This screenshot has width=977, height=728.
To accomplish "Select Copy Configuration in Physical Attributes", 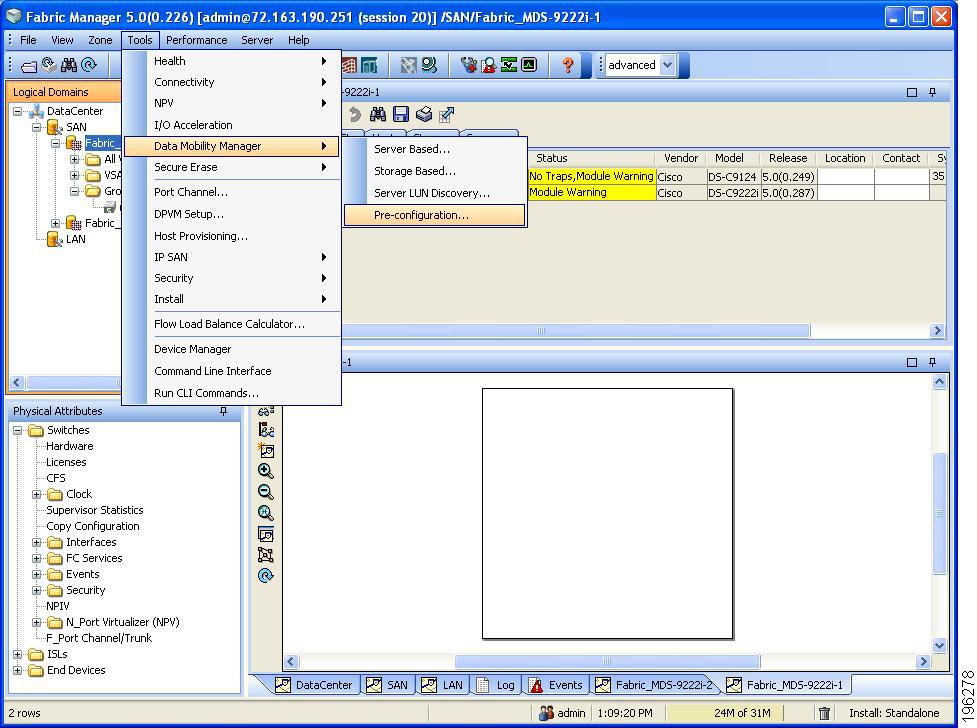I will (x=93, y=526).
